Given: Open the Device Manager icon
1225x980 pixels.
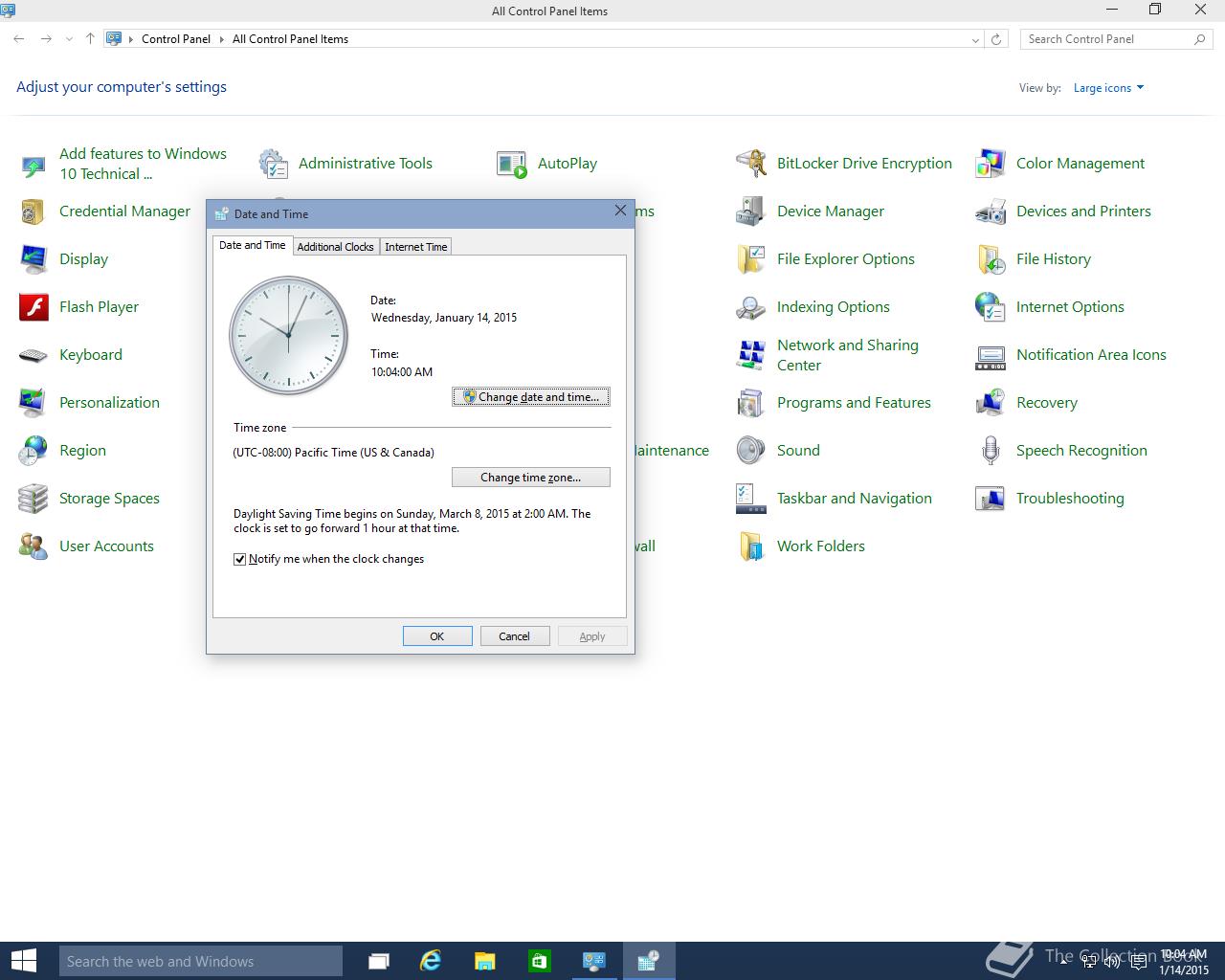Looking at the screenshot, I should click(x=751, y=212).
